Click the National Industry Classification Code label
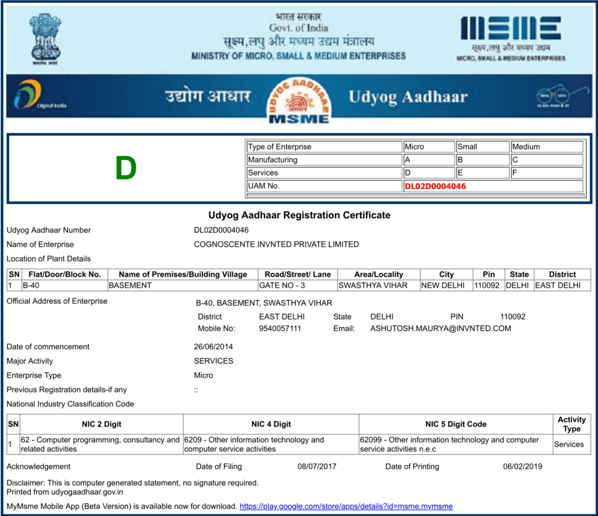 pyautogui.click(x=70, y=404)
